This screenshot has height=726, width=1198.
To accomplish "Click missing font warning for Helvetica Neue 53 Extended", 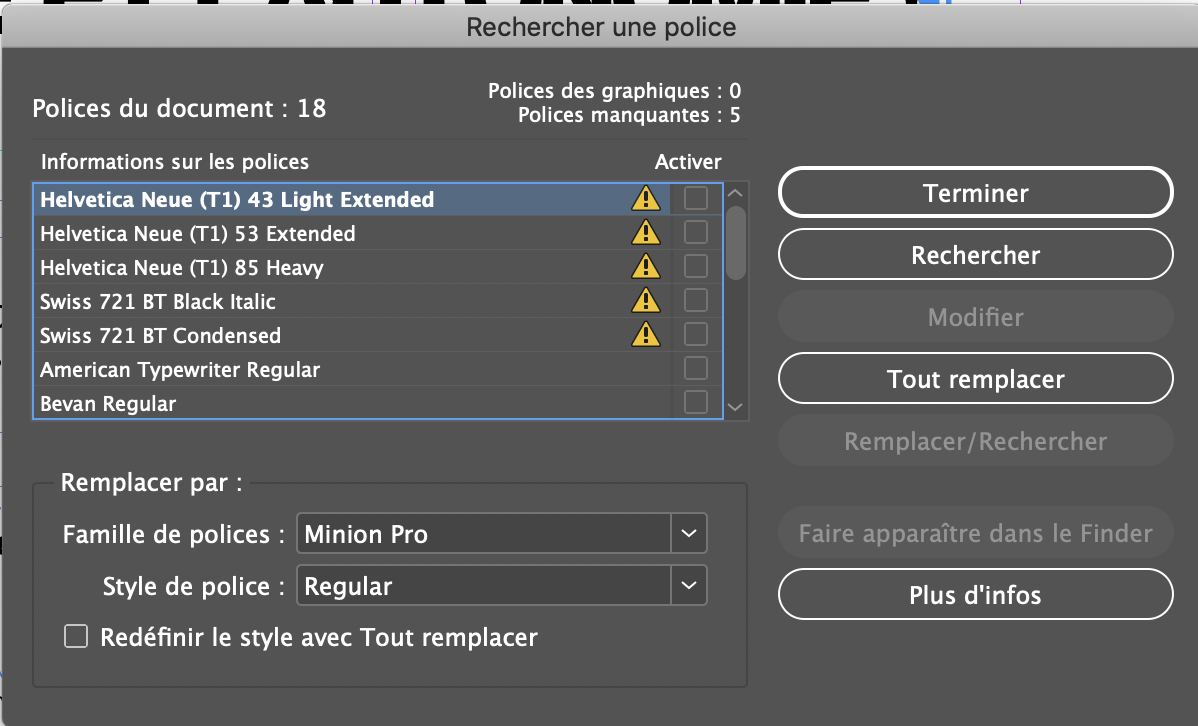I will [x=645, y=233].
